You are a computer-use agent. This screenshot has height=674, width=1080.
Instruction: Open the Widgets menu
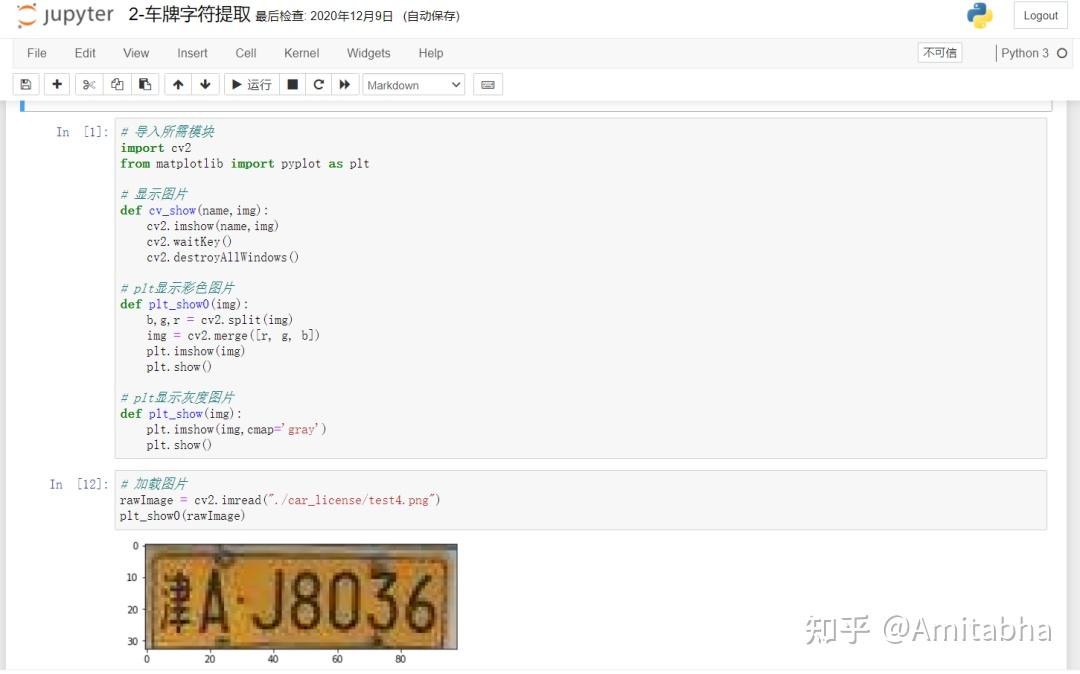tap(368, 53)
